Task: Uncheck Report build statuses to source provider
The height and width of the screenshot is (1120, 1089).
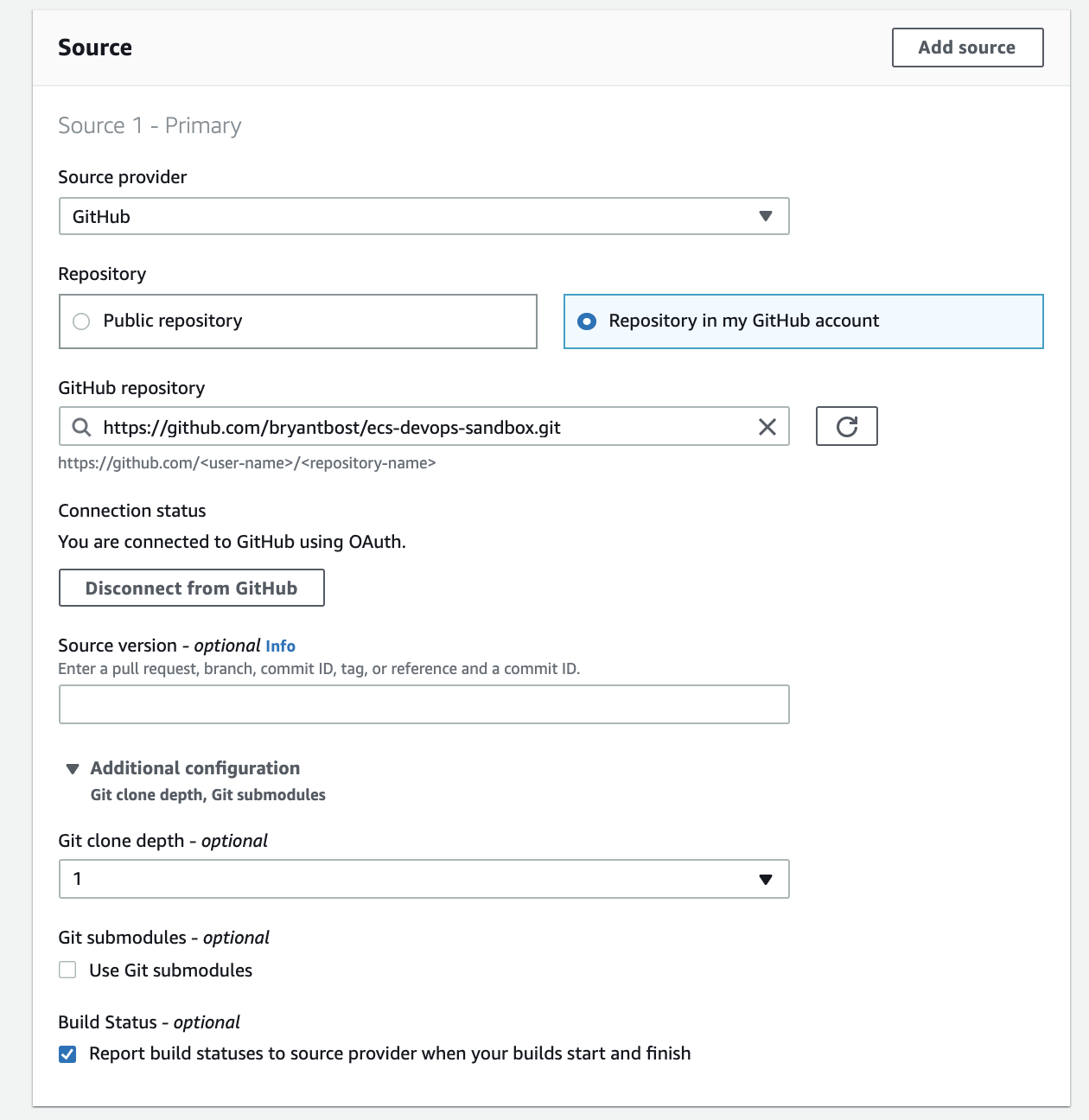Action: 67,1053
